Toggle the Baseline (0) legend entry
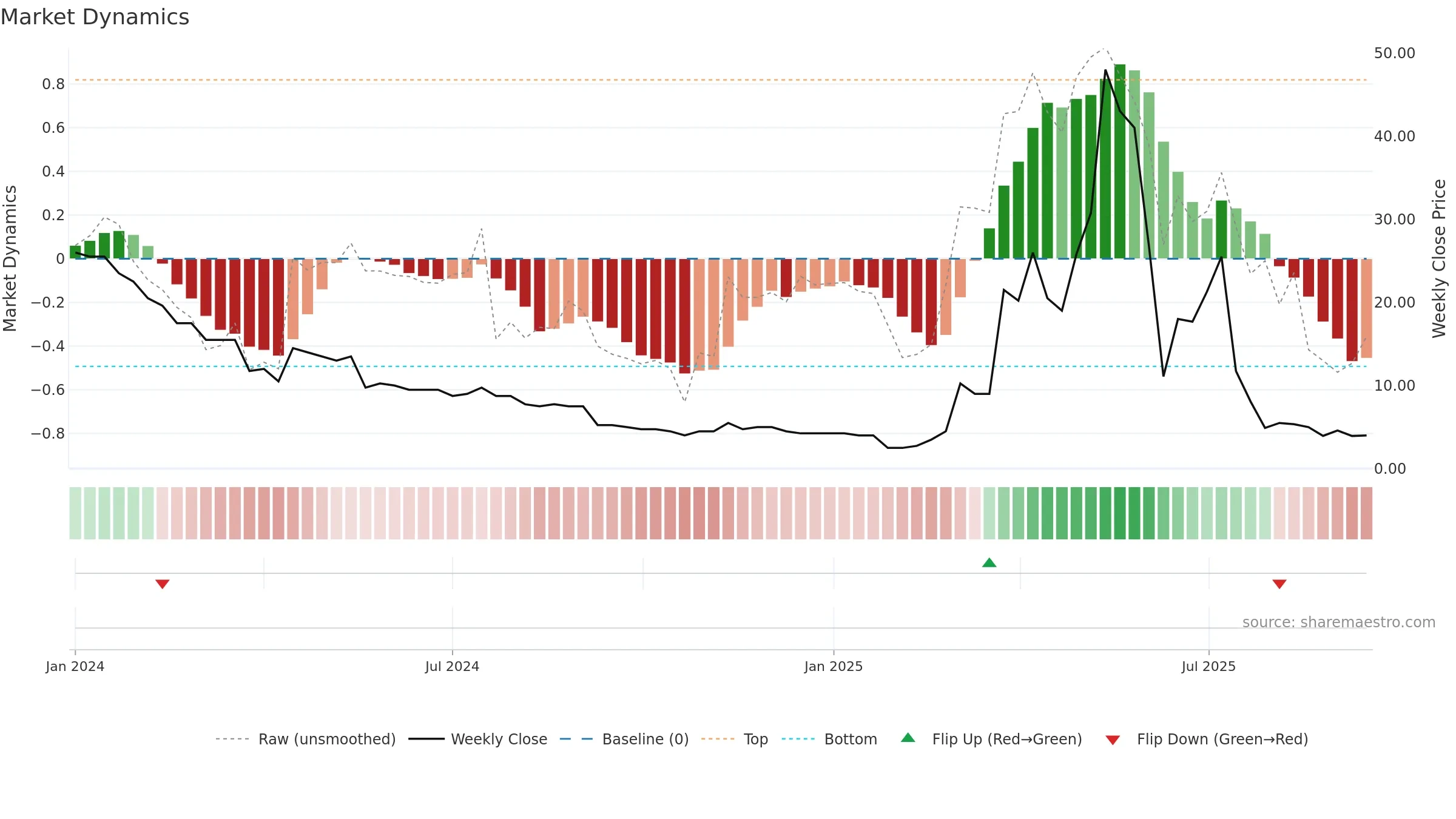The height and width of the screenshot is (819, 1456). pyautogui.click(x=624, y=739)
